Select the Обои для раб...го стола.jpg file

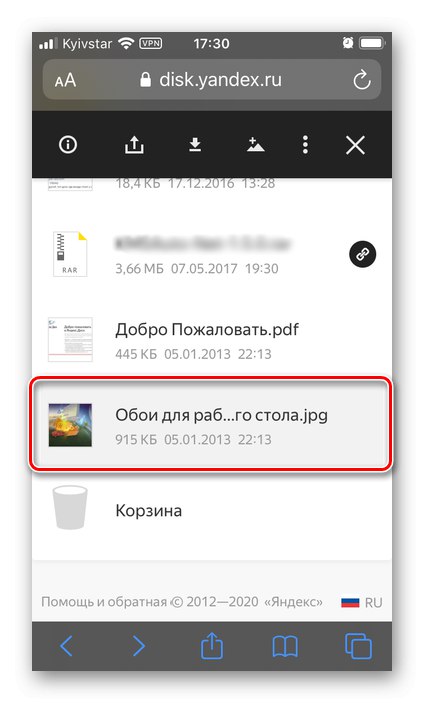click(212, 424)
